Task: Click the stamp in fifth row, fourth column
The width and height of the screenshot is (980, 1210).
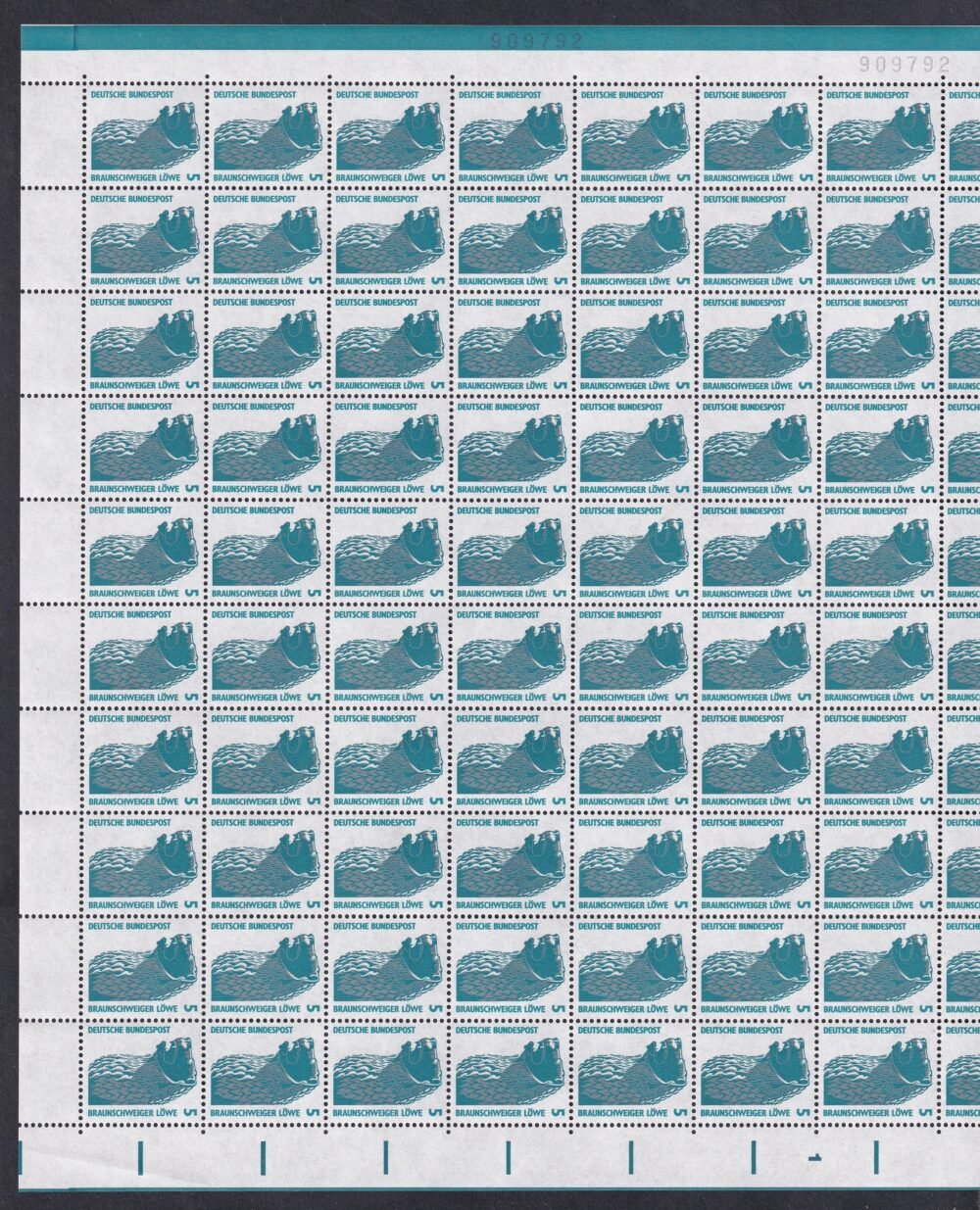Action: [x=512, y=552]
